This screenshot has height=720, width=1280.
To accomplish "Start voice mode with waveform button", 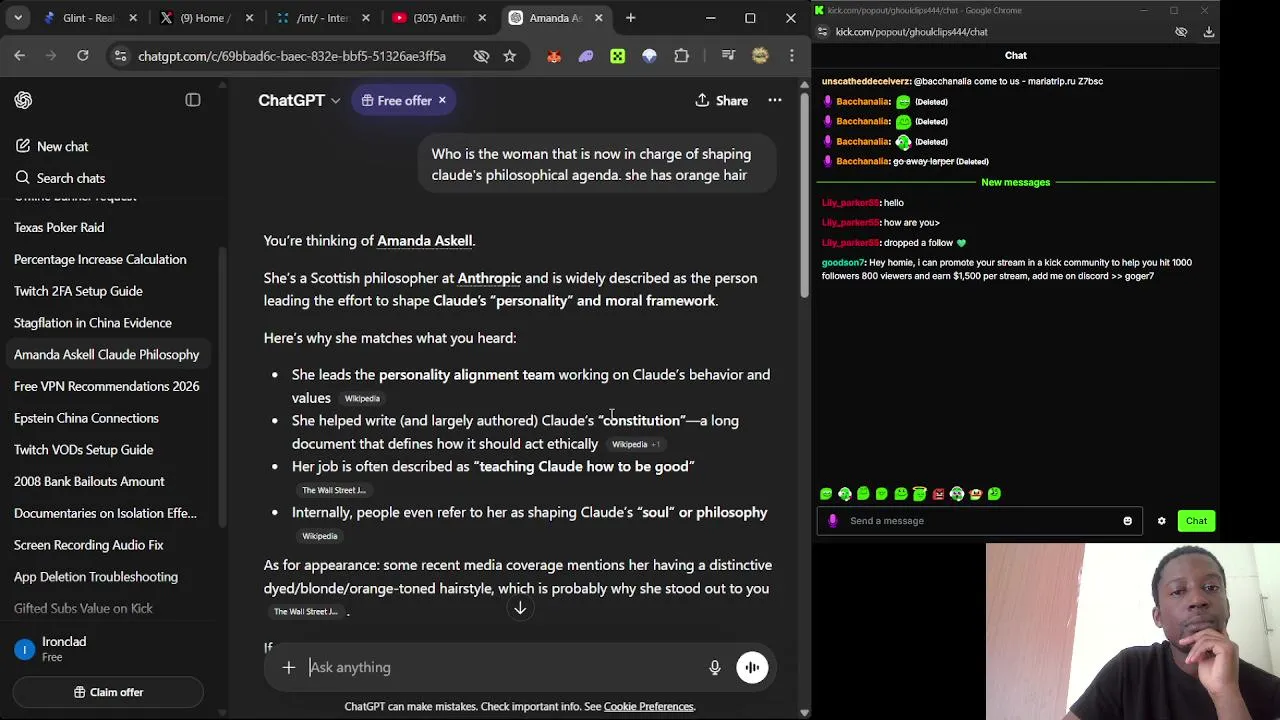I will coord(752,667).
